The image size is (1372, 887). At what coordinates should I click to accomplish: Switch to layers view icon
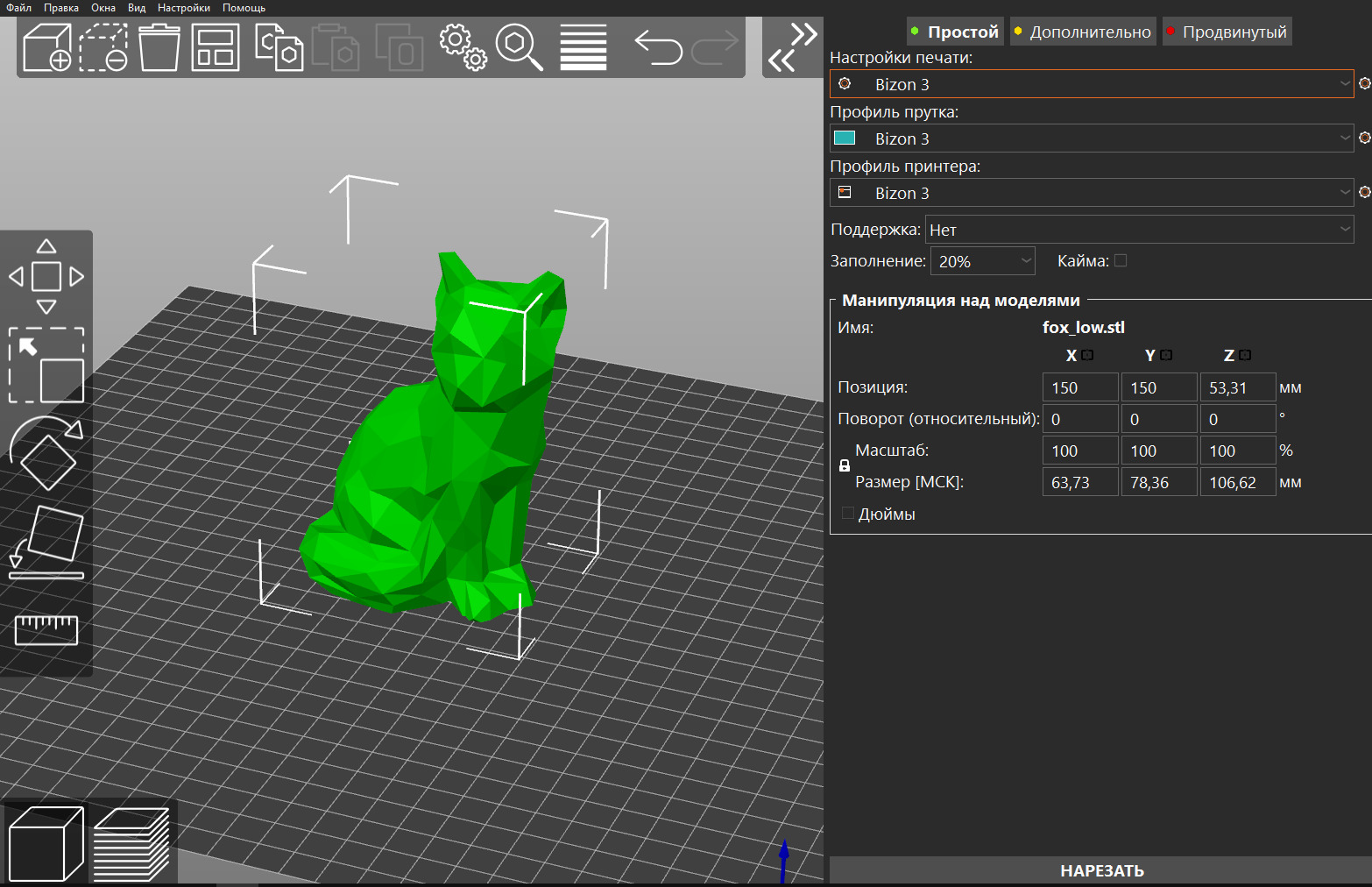[131, 844]
